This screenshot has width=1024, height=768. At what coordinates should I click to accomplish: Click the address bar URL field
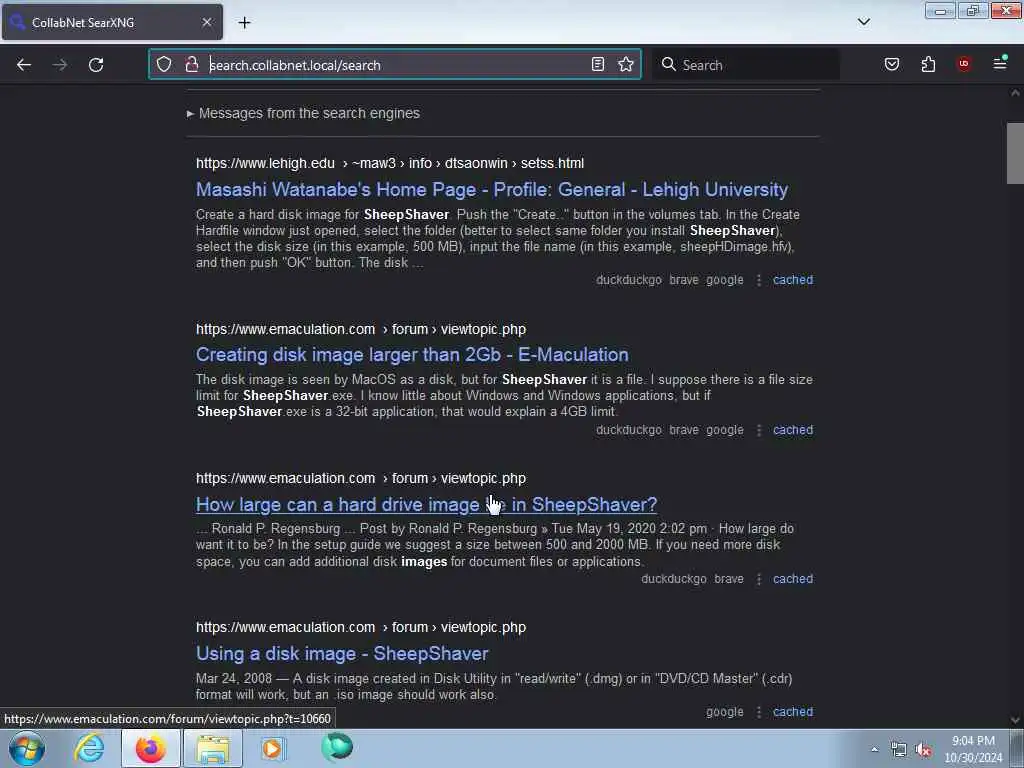pyautogui.click(x=395, y=65)
